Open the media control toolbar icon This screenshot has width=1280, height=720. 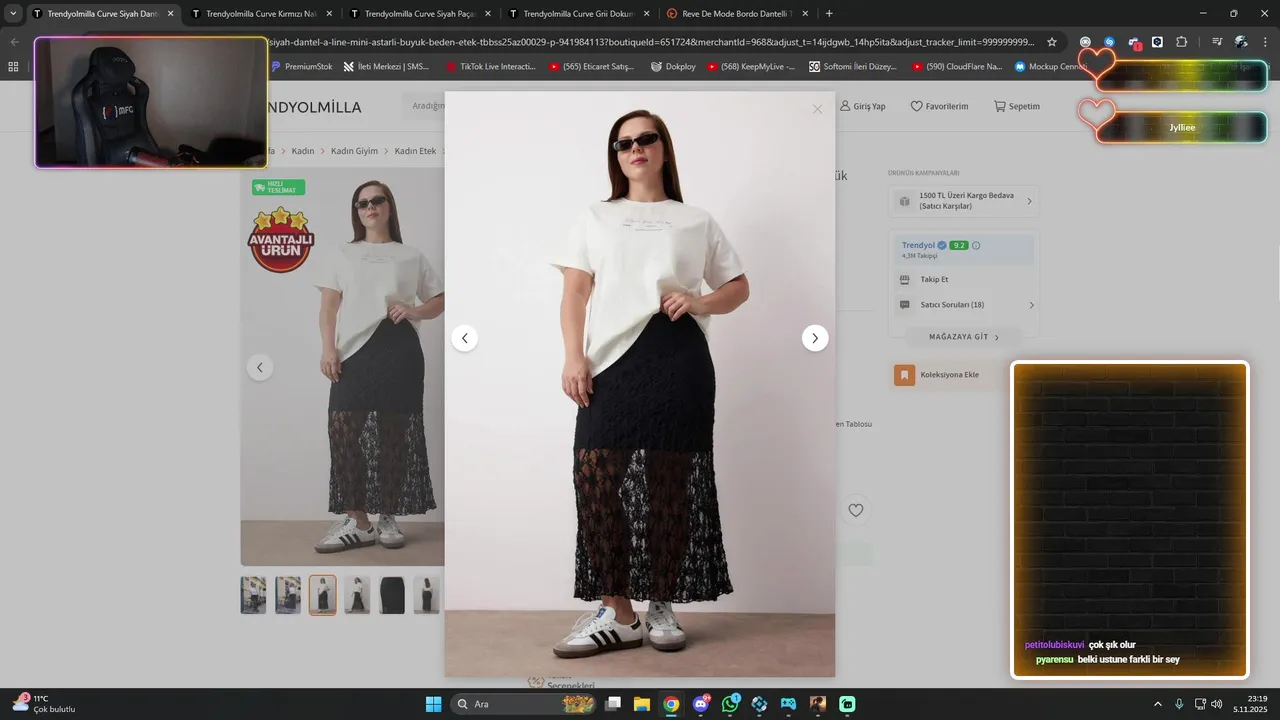pyautogui.click(x=1217, y=42)
